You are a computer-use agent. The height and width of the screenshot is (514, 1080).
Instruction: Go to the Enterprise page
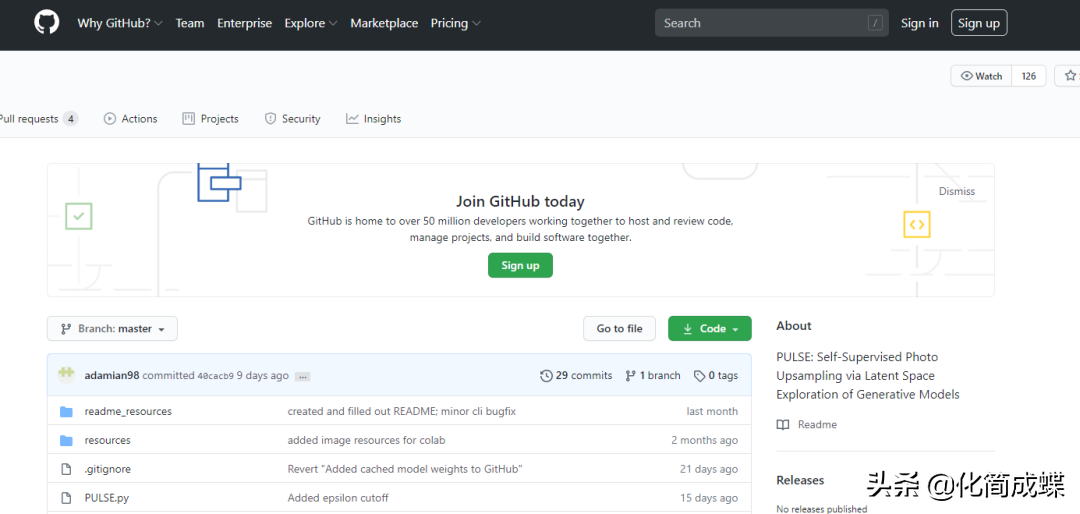pos(245,23)
